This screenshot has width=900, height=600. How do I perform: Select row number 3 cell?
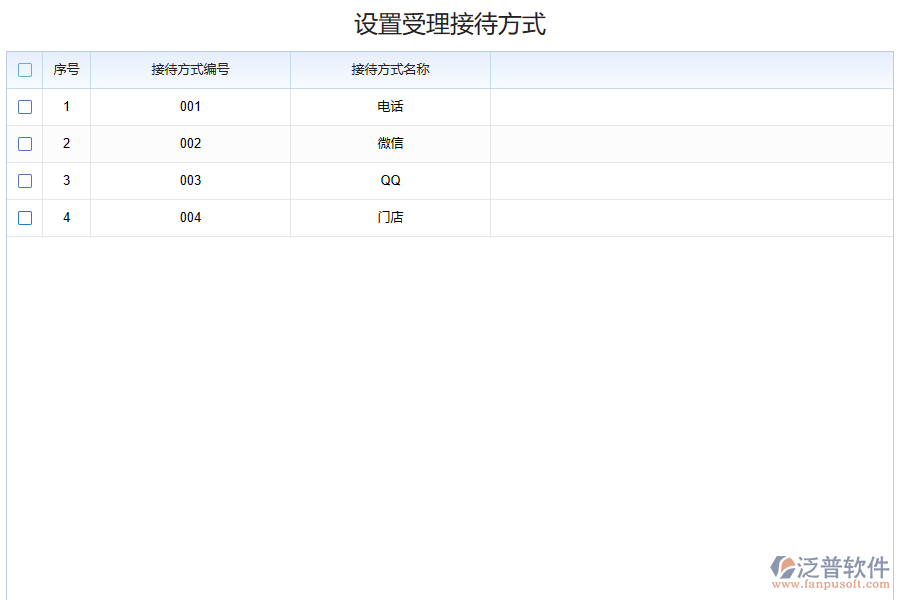[66, 181]
